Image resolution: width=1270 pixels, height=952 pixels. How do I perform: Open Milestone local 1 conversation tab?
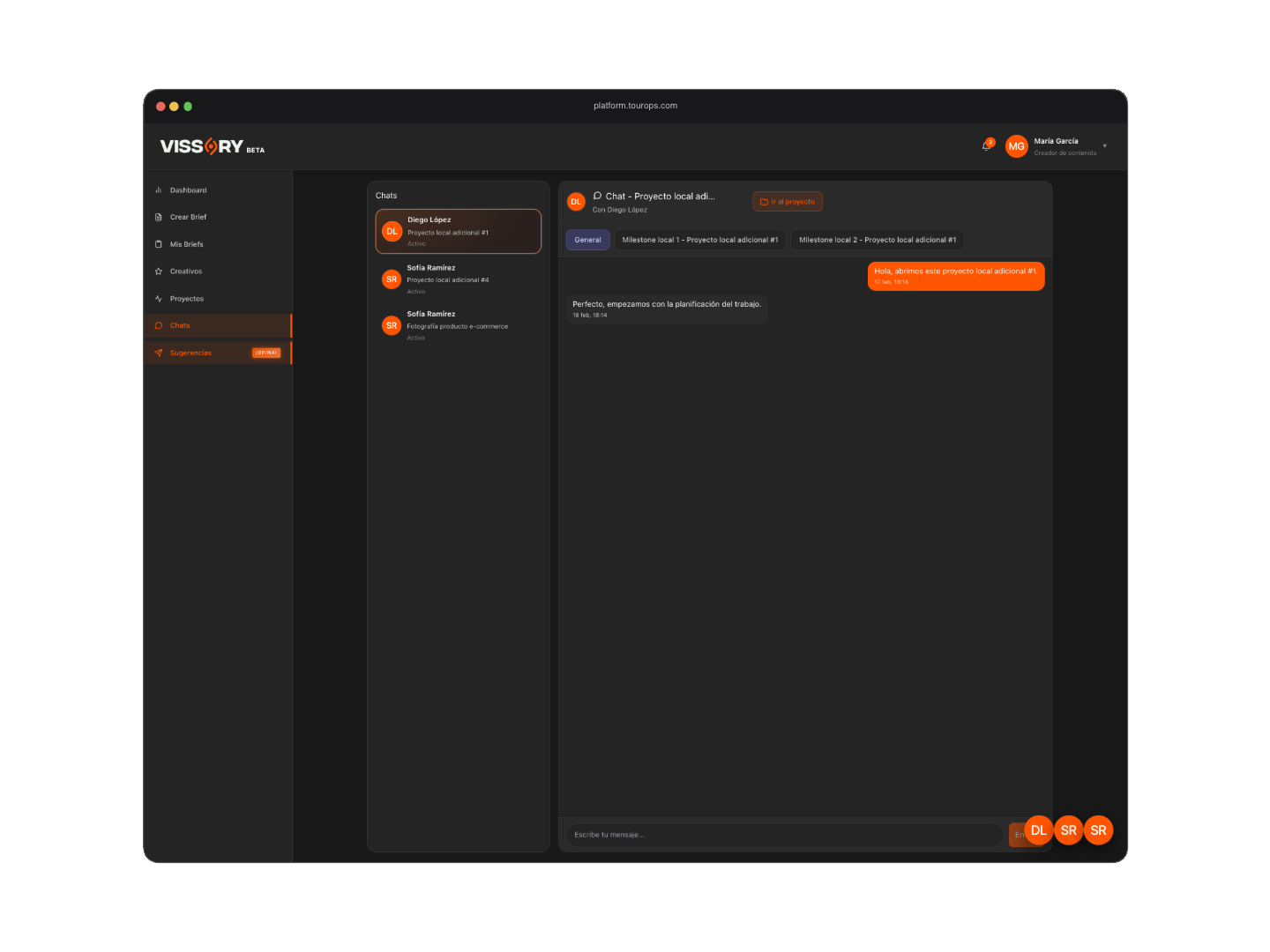pyautogui.click(x=699, y=239)
